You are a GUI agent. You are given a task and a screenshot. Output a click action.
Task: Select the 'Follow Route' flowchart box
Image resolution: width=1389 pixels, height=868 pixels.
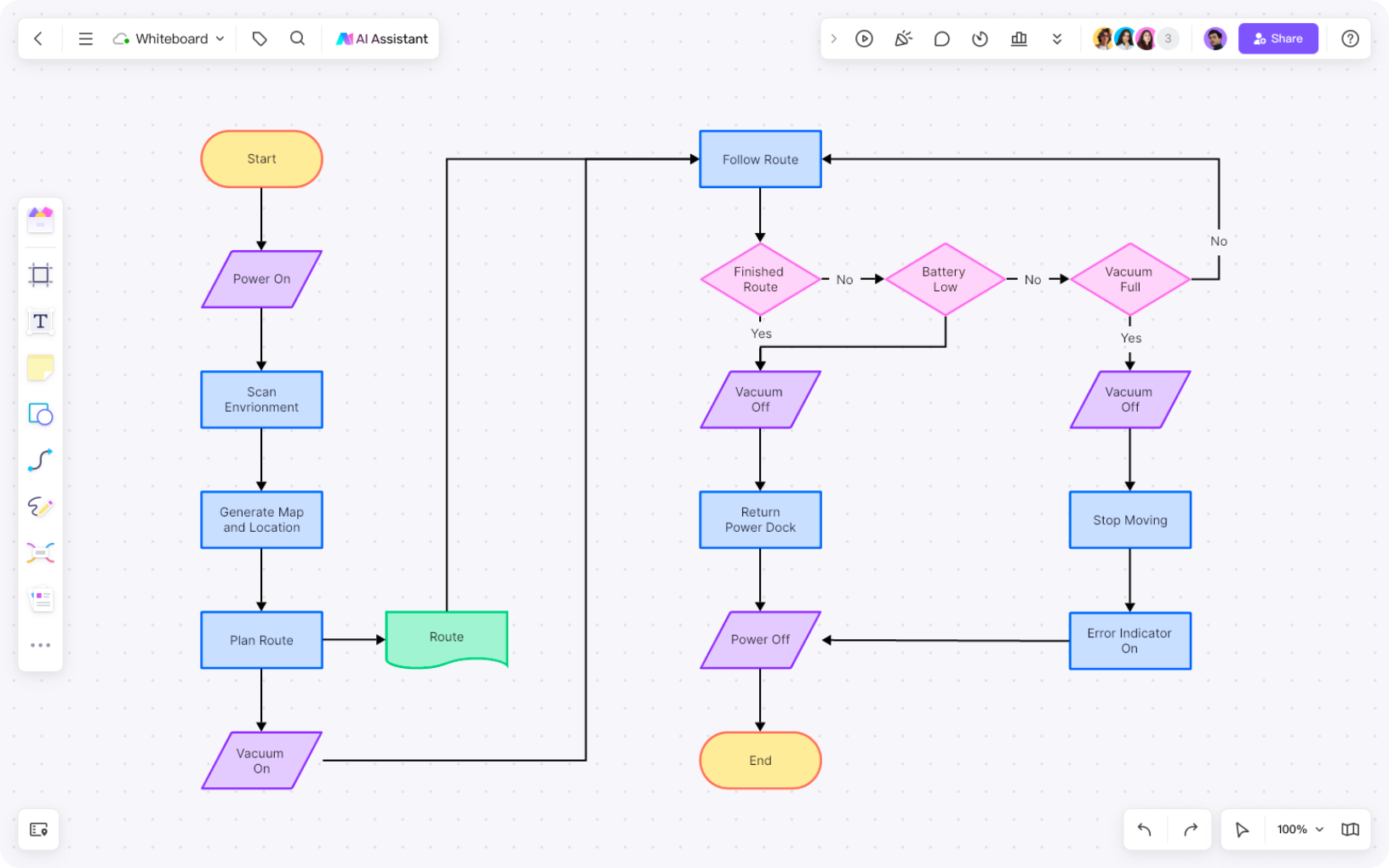point(760,159)
